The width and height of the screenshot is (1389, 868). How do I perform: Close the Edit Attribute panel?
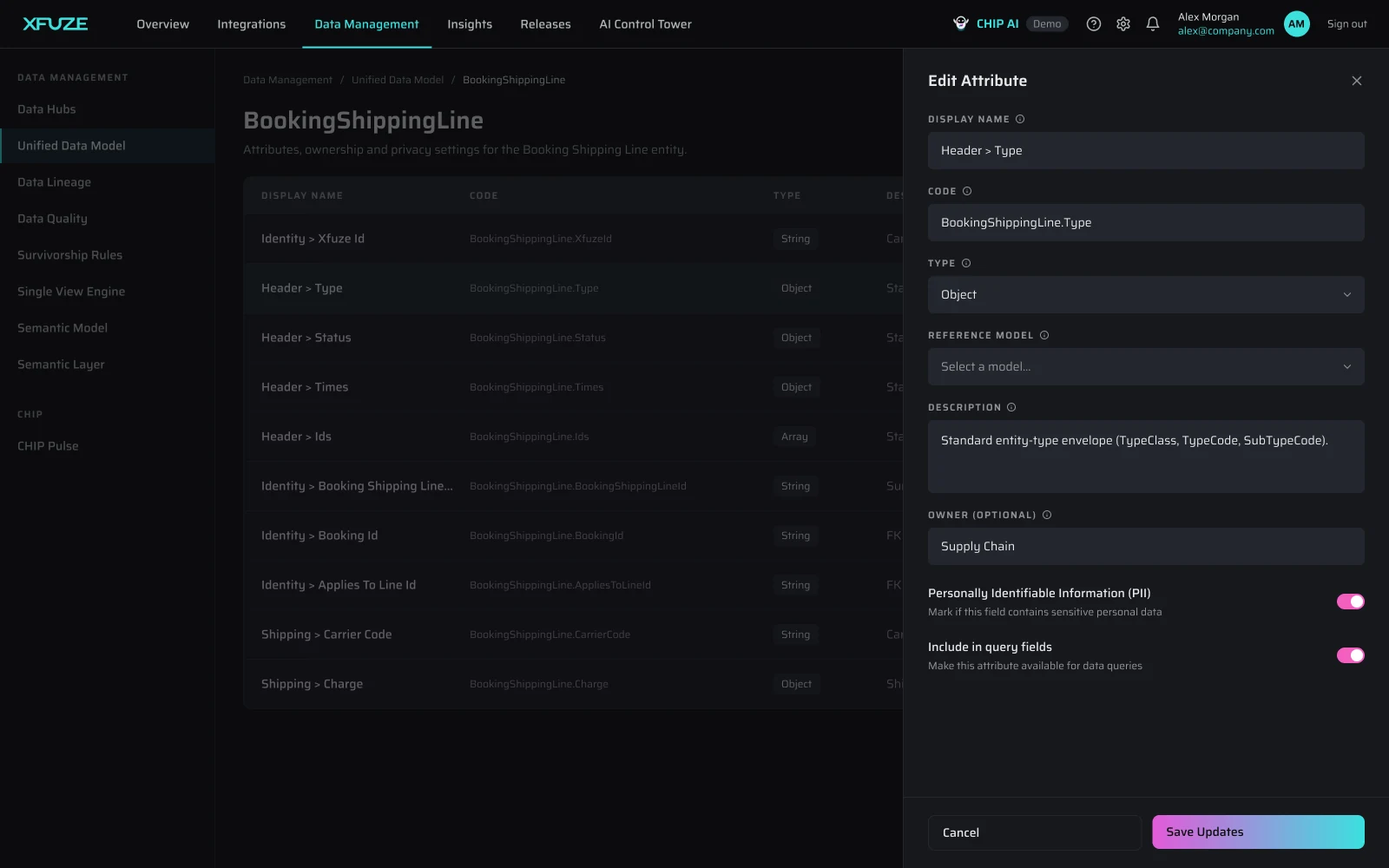[x=1356, y=81]
